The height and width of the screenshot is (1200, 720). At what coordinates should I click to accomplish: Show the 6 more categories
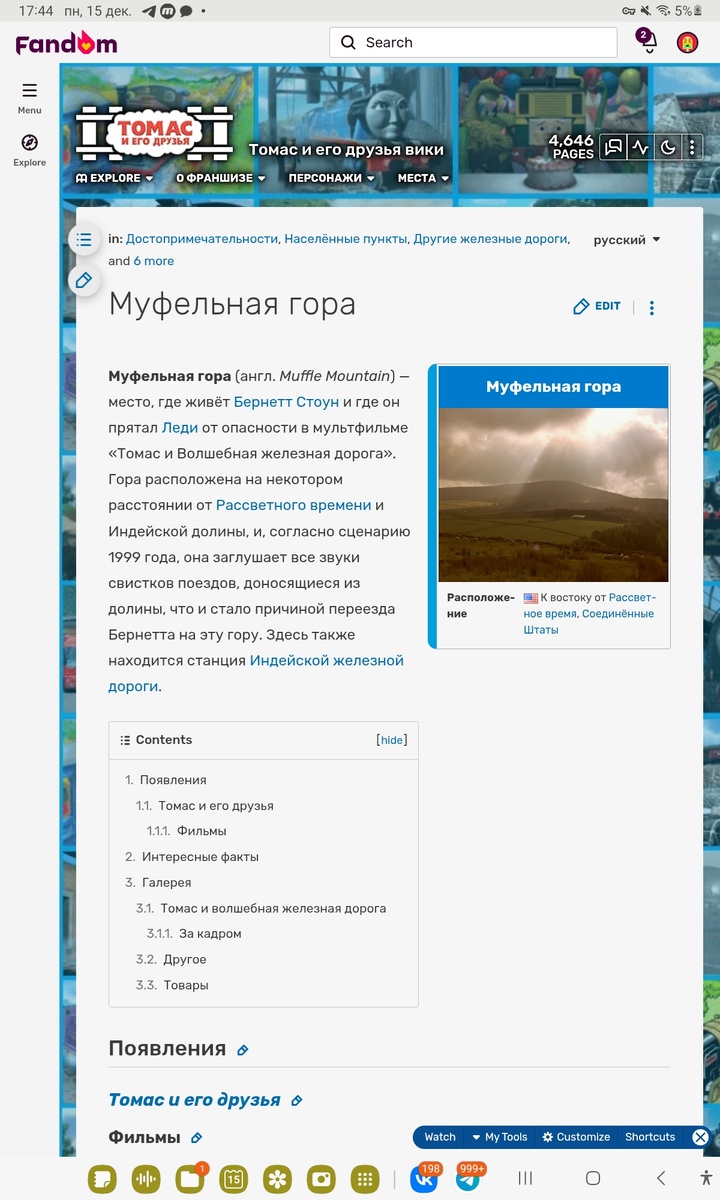click(154, 261)
